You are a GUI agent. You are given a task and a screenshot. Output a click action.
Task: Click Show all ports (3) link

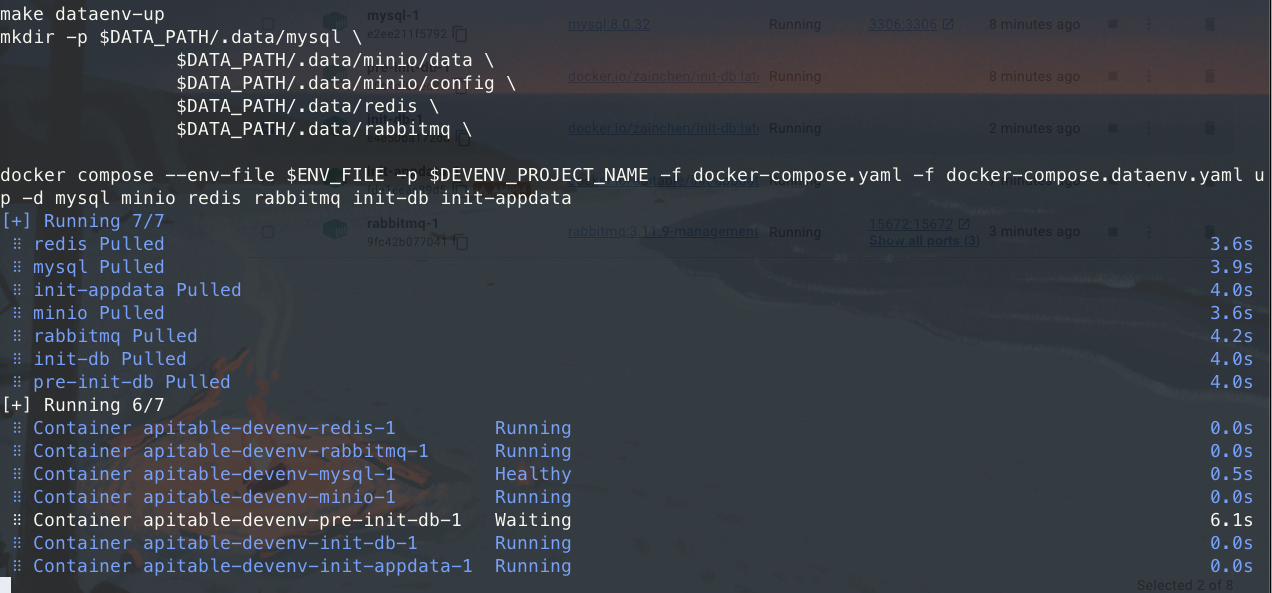tap(924, 241)
